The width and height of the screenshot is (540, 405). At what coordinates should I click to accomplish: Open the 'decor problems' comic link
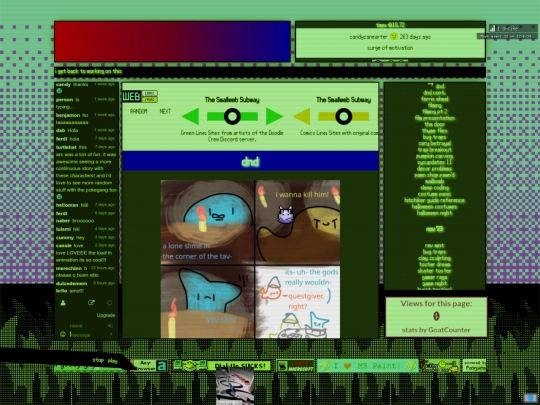[x=435, y=169]
